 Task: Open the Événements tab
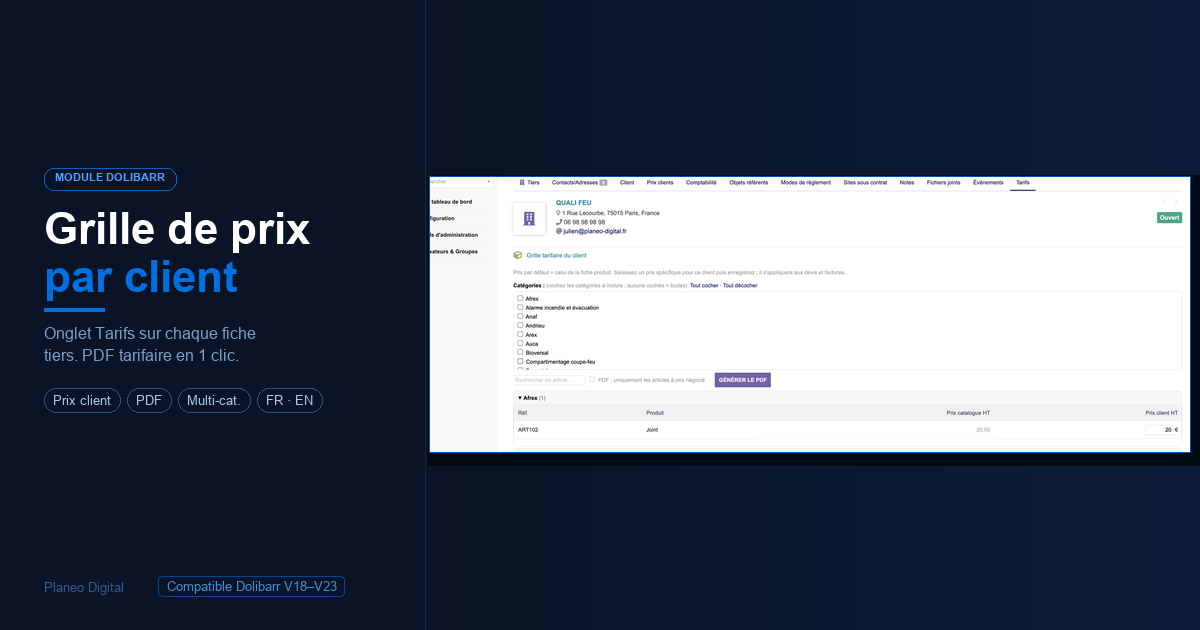988,183
